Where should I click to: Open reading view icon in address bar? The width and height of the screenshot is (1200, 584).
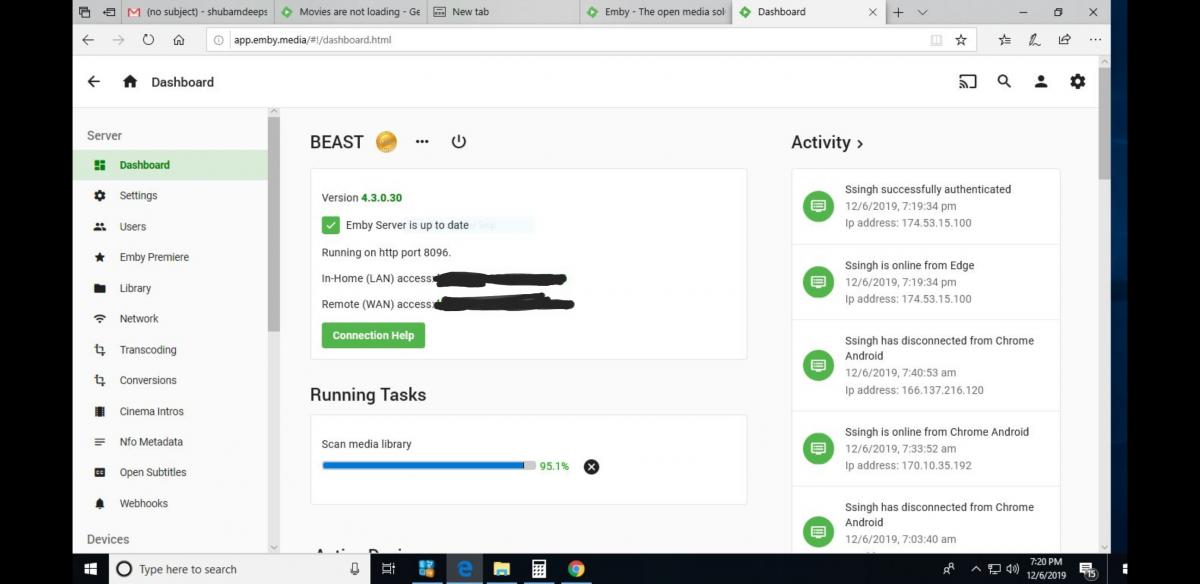tap(936, 40)
